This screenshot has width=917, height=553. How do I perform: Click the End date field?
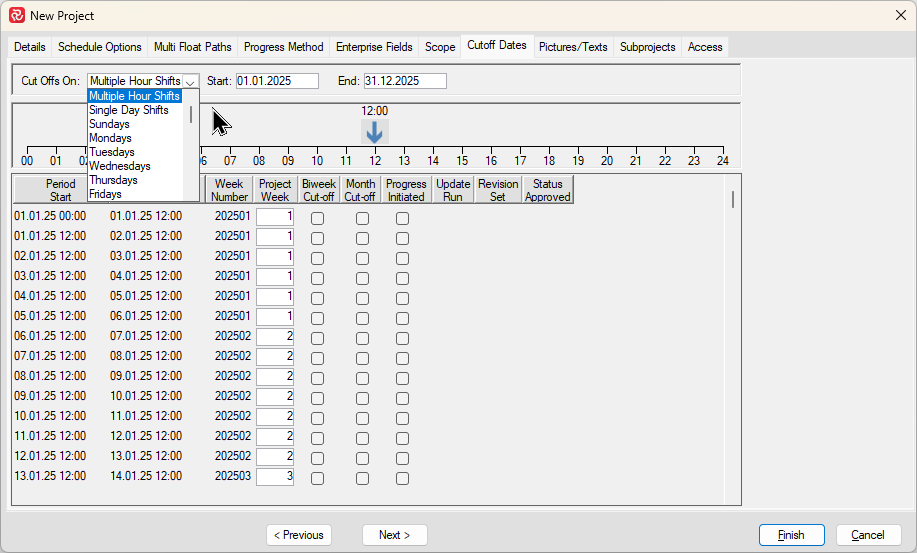tap(405, 81)
